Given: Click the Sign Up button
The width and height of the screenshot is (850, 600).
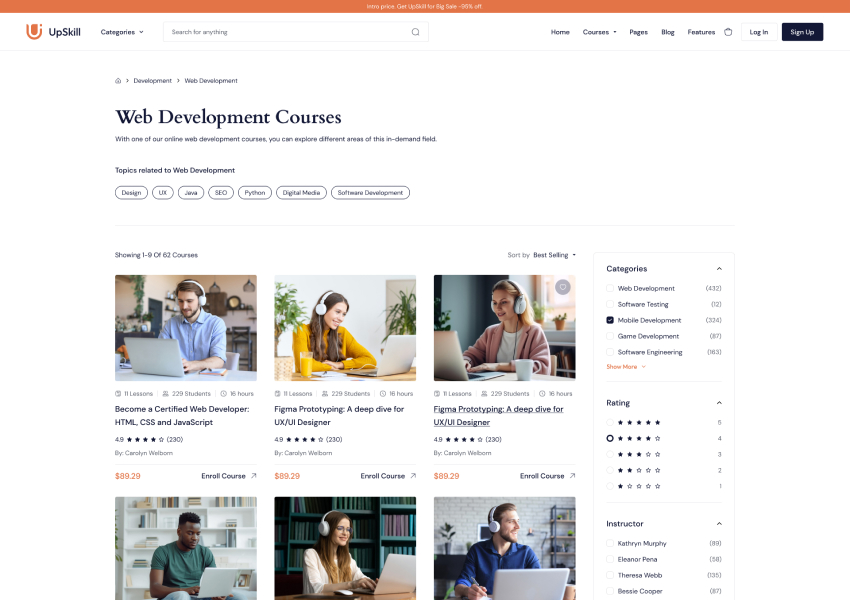Looking at the screenshot, I should pos(802,32).
